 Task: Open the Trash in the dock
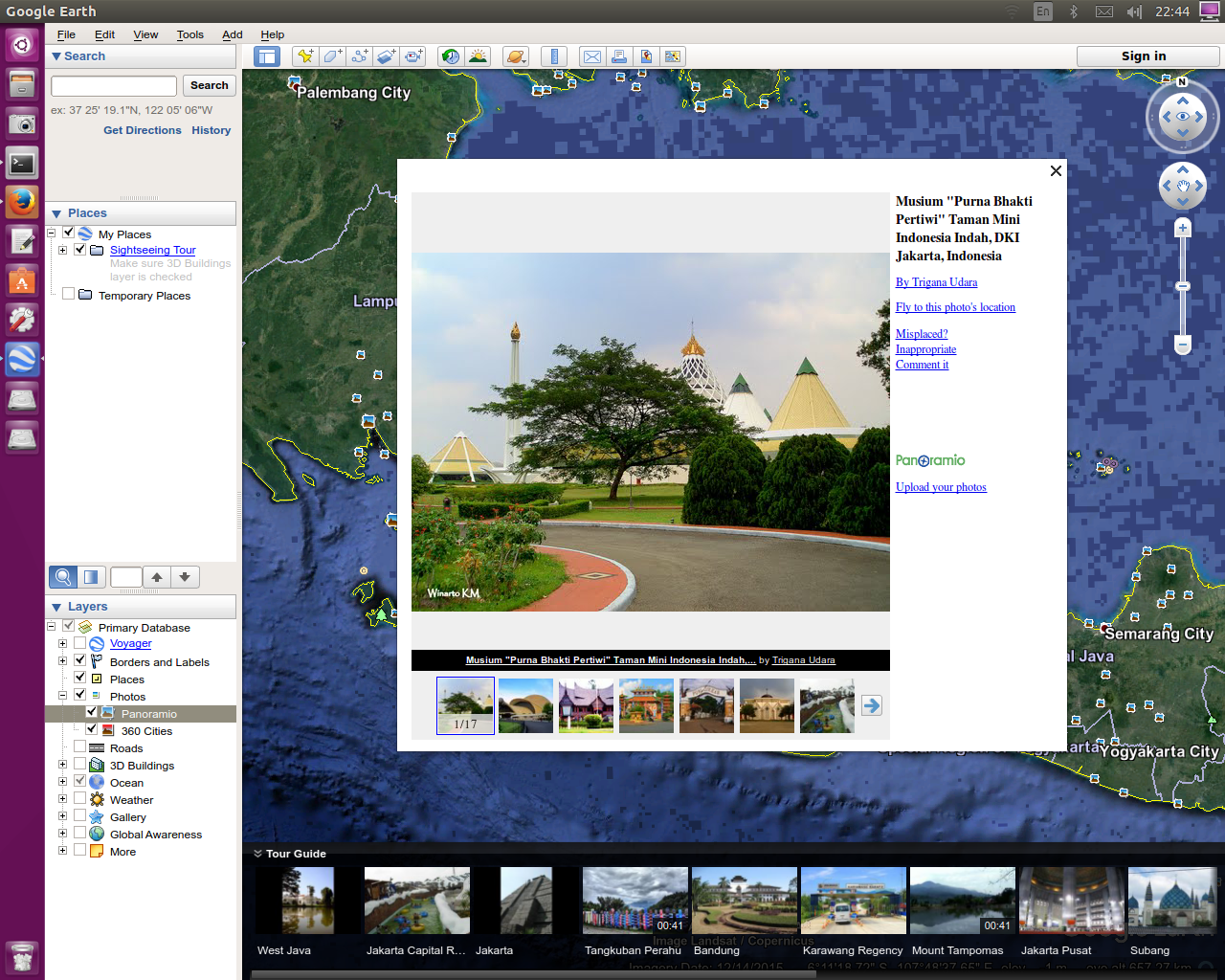pos(22,957)
